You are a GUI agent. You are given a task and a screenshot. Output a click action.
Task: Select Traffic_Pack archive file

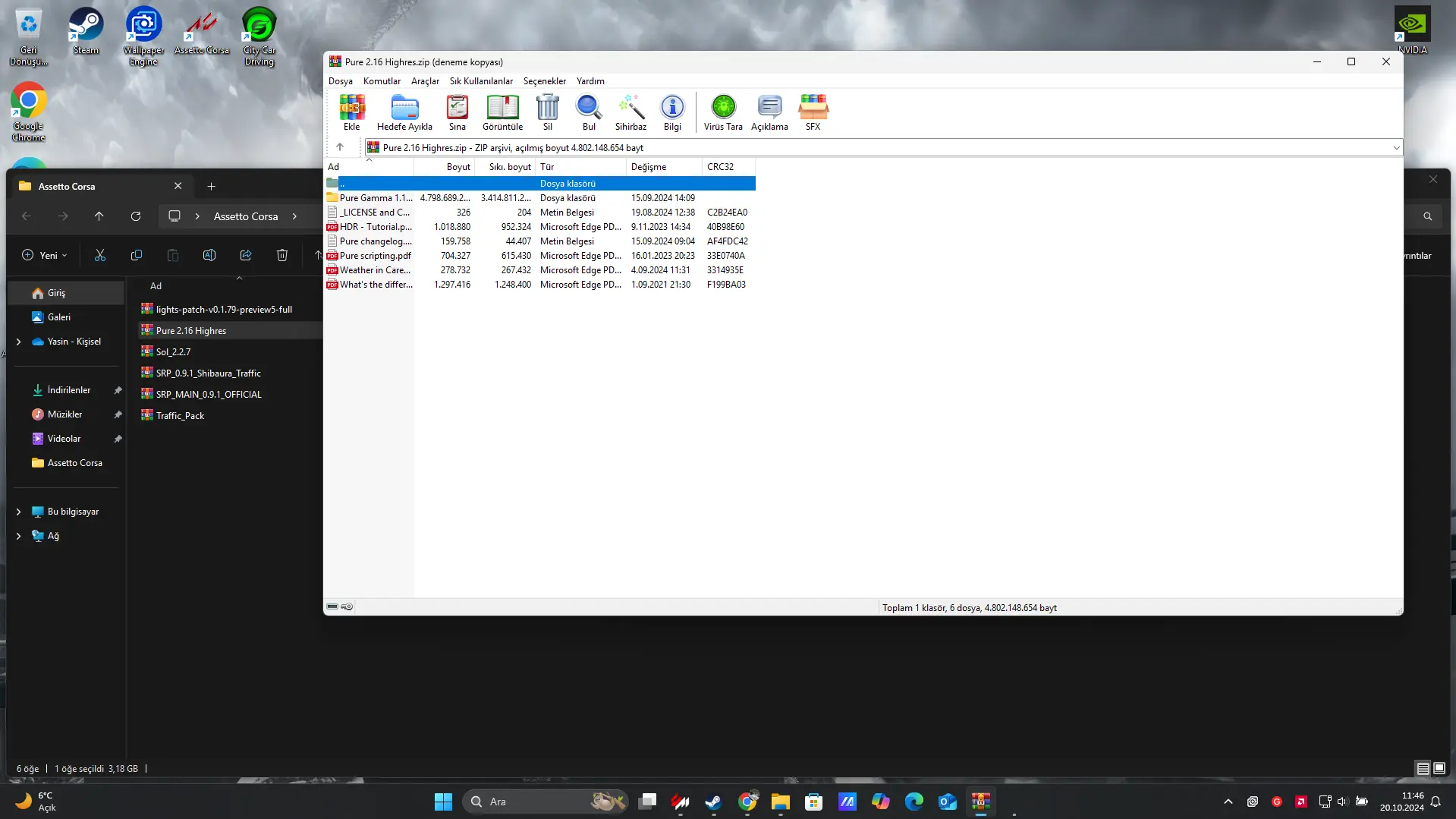(x=180, y=416)
